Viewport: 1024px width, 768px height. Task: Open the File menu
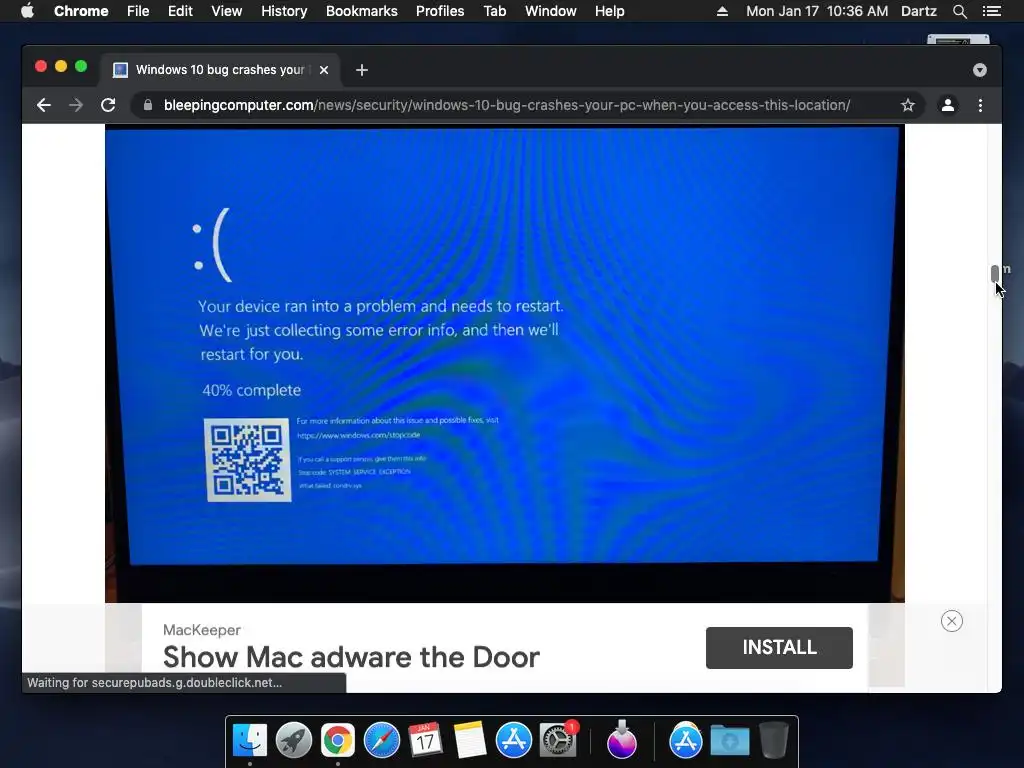click(138, 11)
